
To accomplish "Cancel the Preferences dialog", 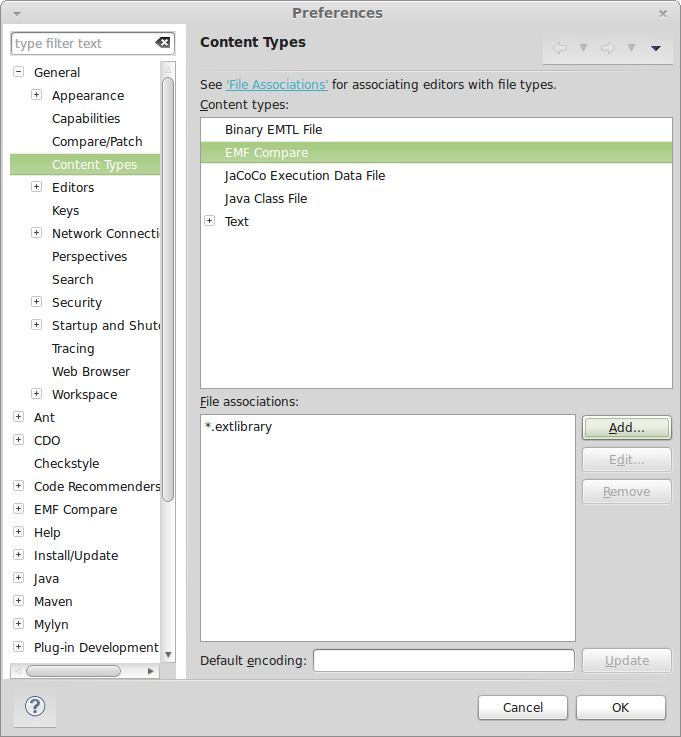I will pyautogui.click(x=522, y=707).
